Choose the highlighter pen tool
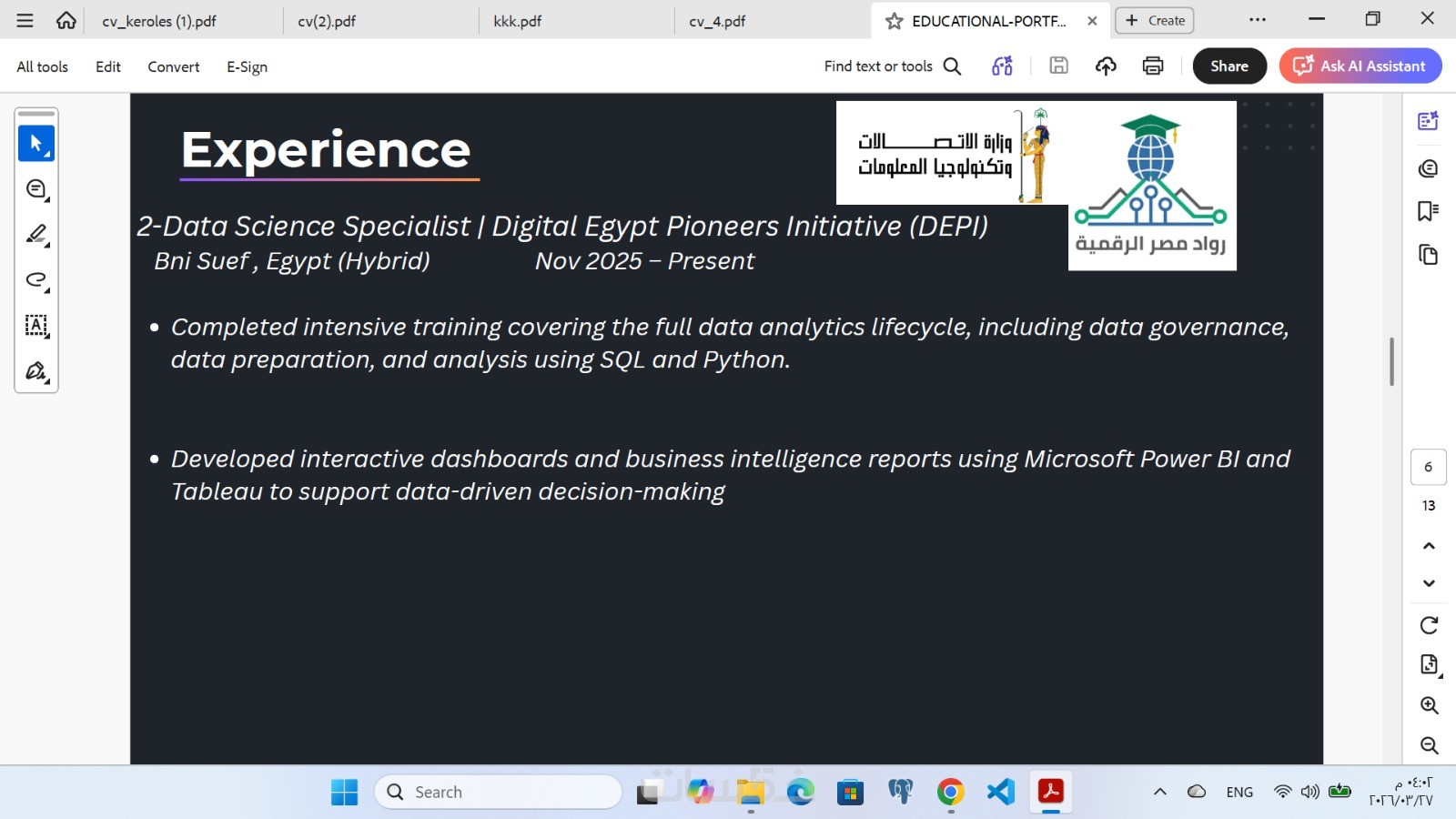The width and height of the screenshot is (1456, 819). [x=36, y=235]
